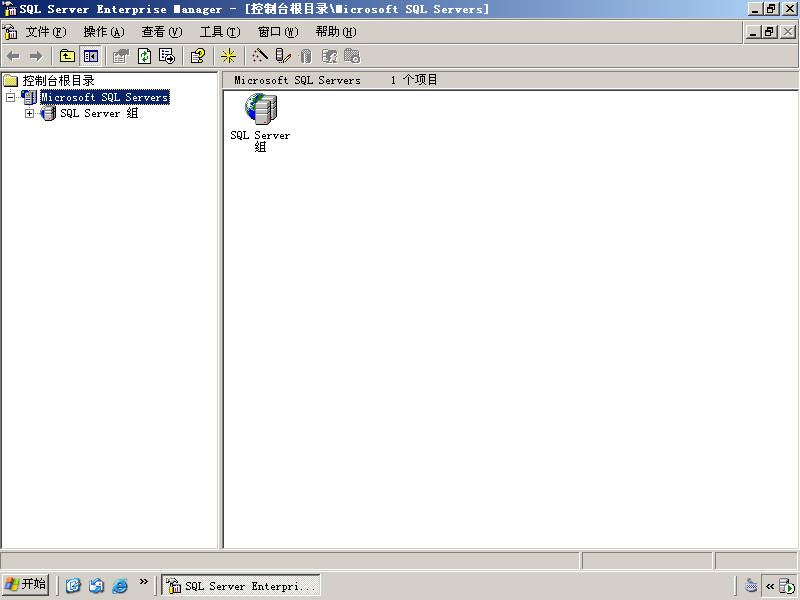The image size is (800, 600).
Task: Expand quick launch overflow chevron
Action: tap(144, 581)
